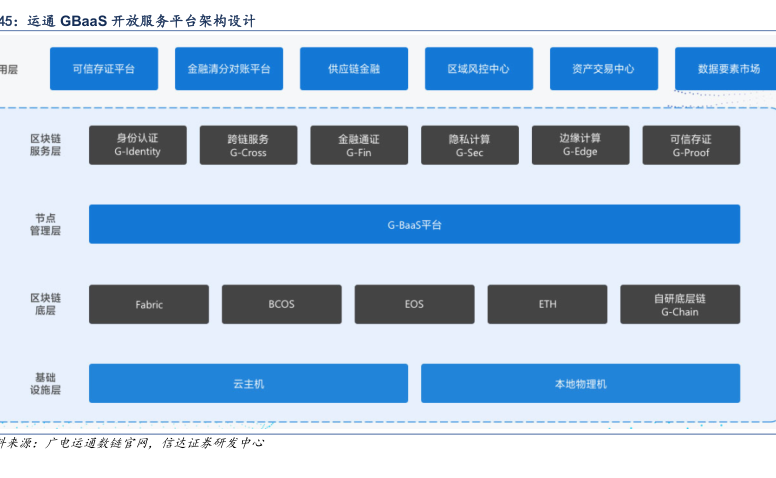The width and height of the screenshot is (776, 478).
Task: Click the 身份认证 G-Identity service box
Action: click(138, 145)
